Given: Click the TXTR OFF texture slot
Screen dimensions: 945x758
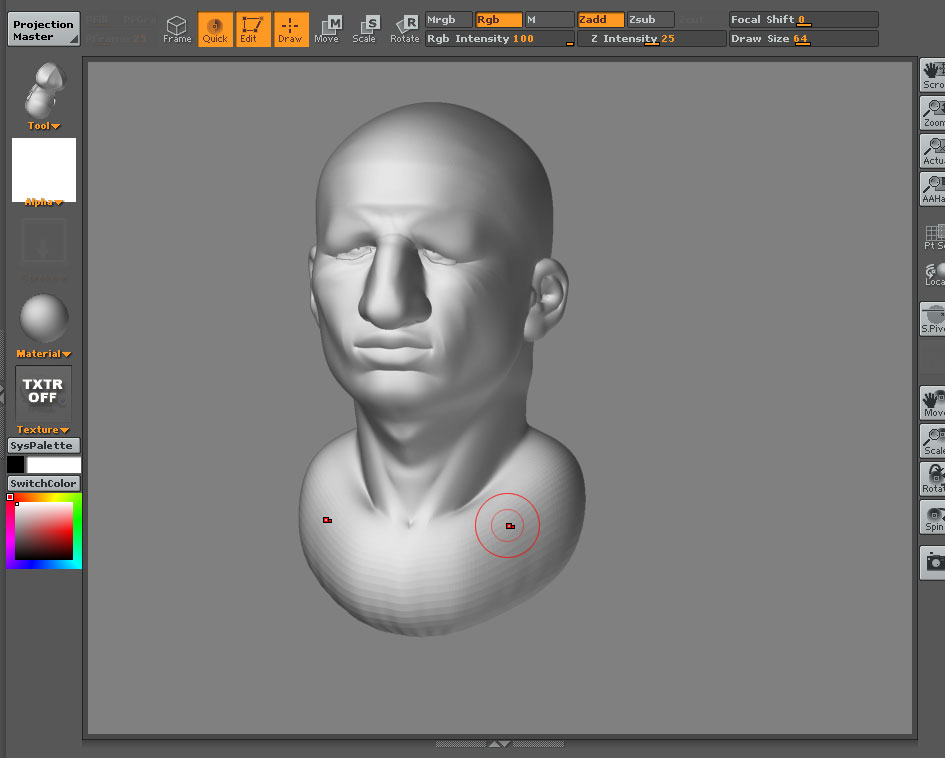Looking at the screenshot, I should 43,392.
